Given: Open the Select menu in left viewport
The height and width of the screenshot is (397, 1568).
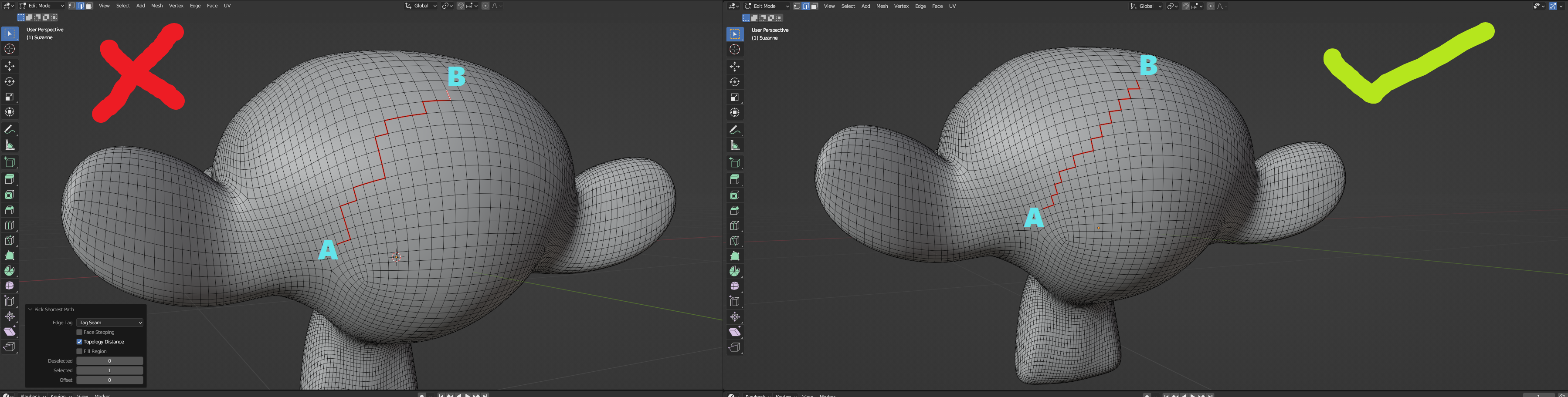Looking at the screenshot, I should tap(123, 6).
